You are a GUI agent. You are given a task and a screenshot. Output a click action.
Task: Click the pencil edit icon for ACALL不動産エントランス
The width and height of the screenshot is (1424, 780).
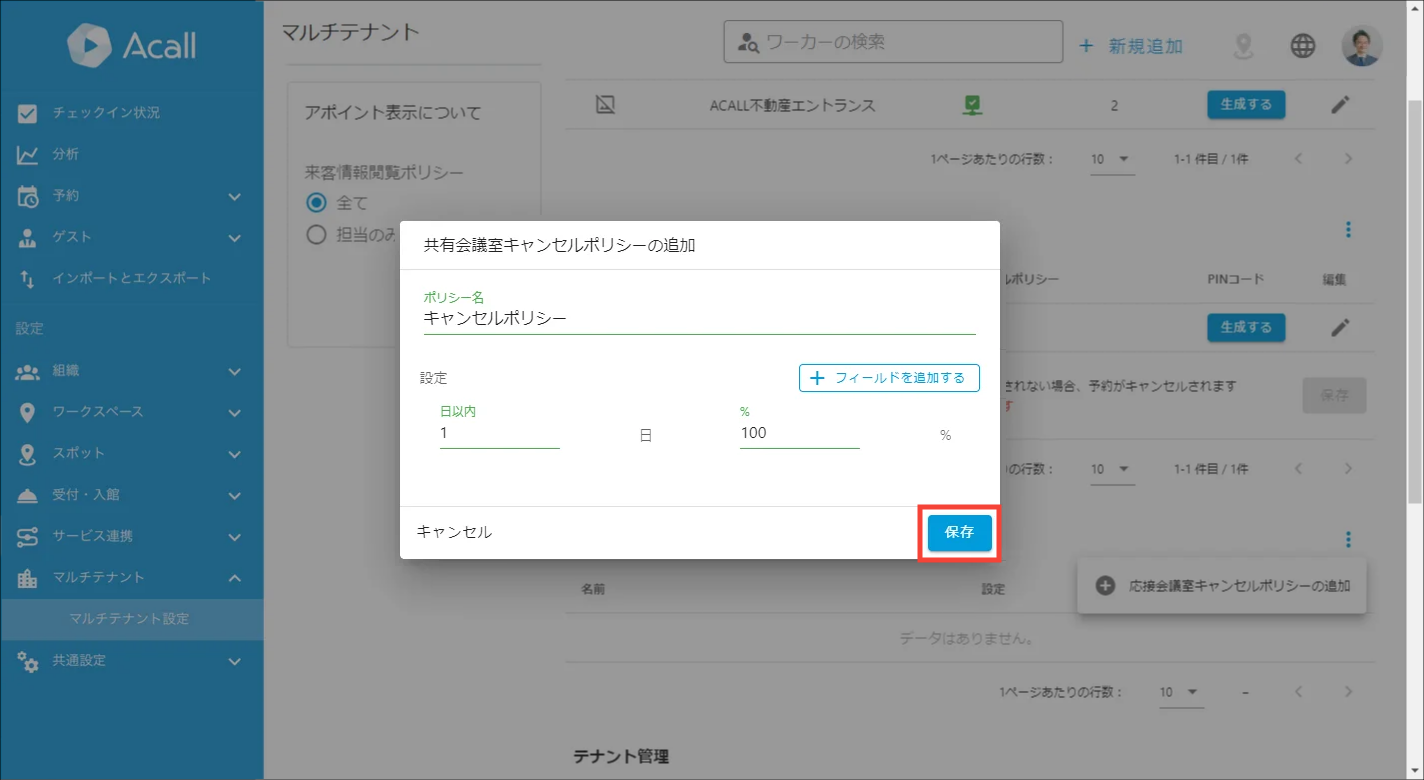tap(1340, 105)
